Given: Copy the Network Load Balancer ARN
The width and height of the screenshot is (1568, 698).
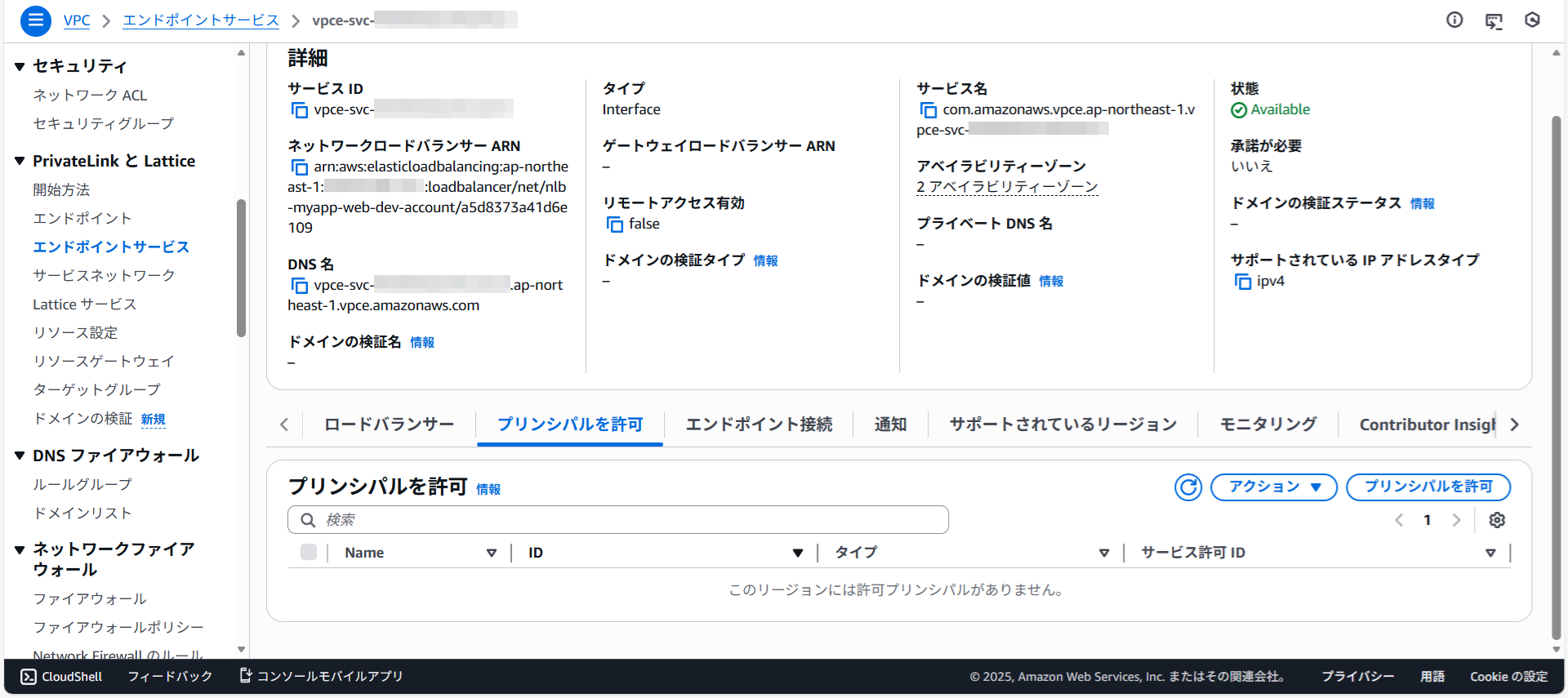Looking at the screenshot, I should [300, 167].
